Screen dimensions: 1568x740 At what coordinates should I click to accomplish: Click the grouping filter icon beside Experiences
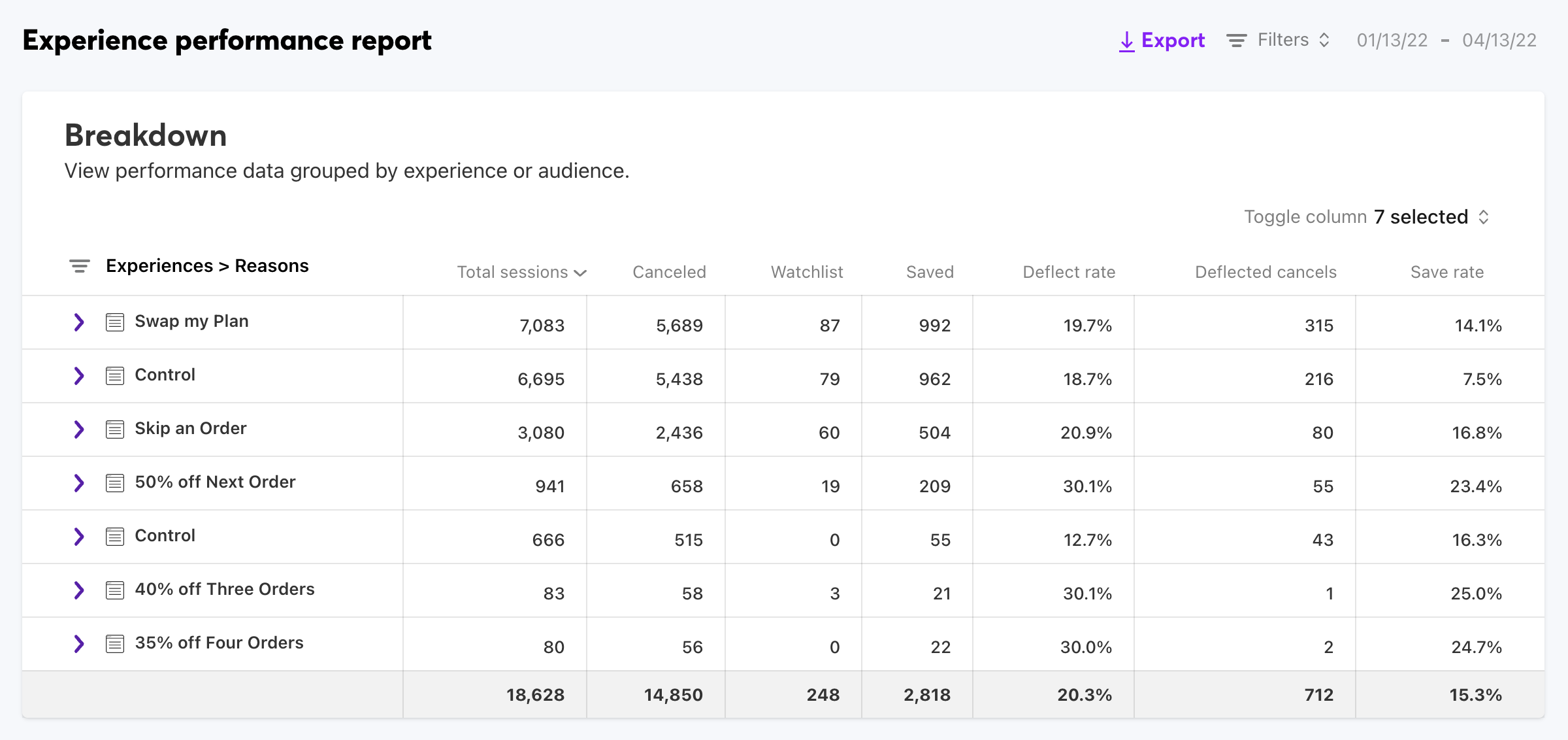[x=80, y=266]
